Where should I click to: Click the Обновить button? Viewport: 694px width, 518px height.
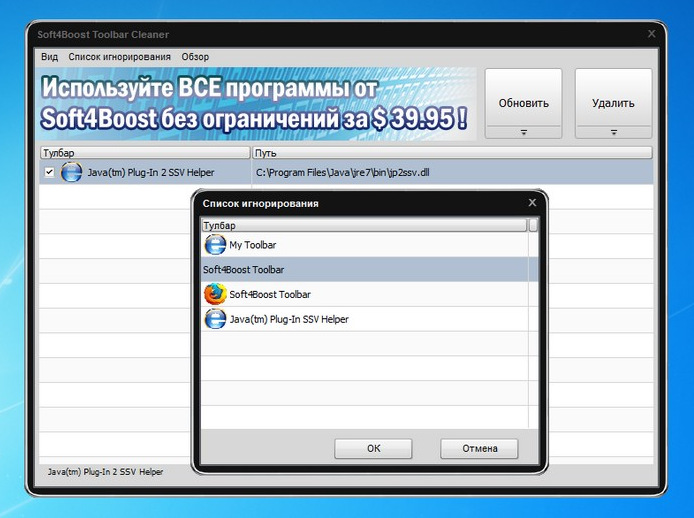click(524, 97)
